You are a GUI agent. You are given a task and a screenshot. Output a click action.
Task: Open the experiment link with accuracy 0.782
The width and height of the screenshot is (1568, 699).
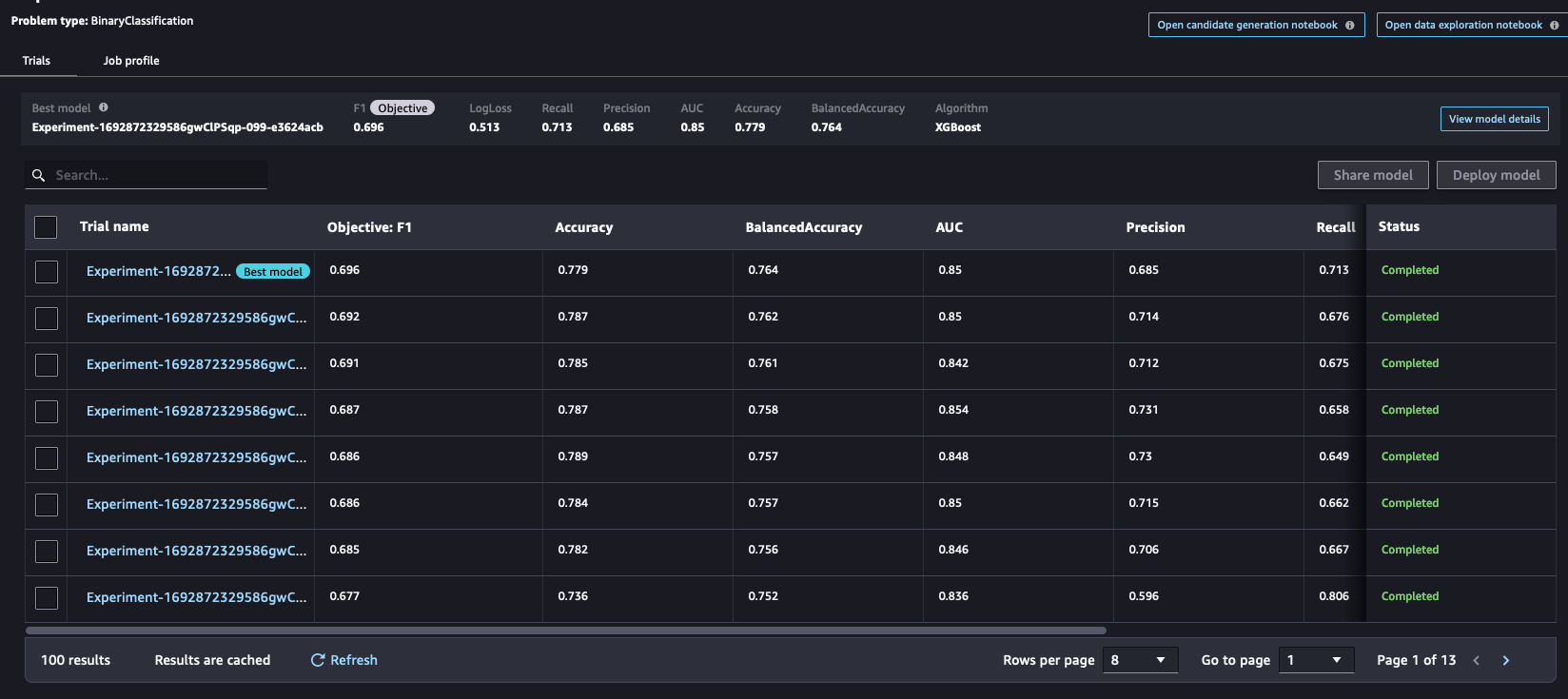pyautogui.click(x=196, y=551)
